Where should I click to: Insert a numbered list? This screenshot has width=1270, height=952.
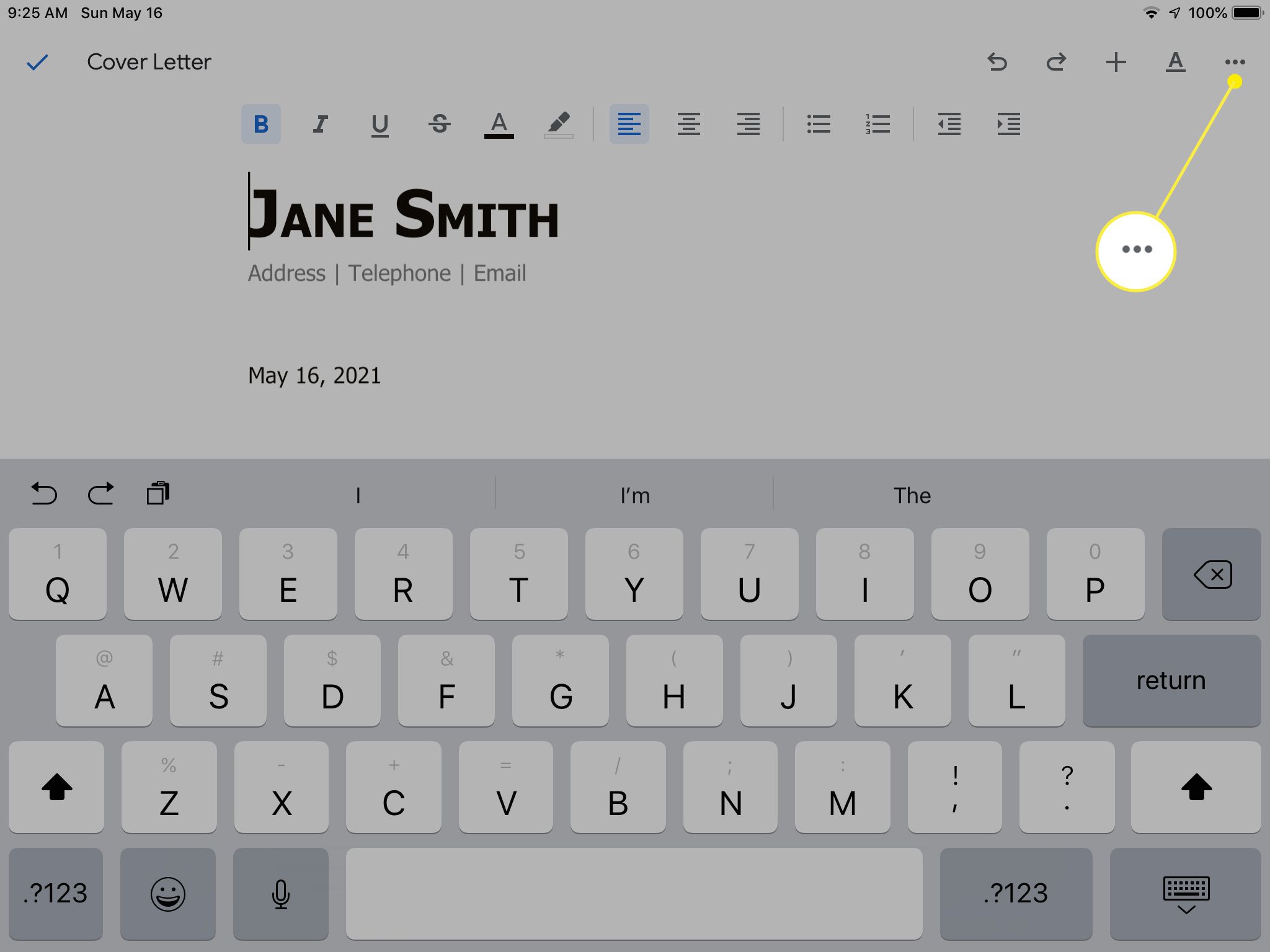tap(877, 124)
